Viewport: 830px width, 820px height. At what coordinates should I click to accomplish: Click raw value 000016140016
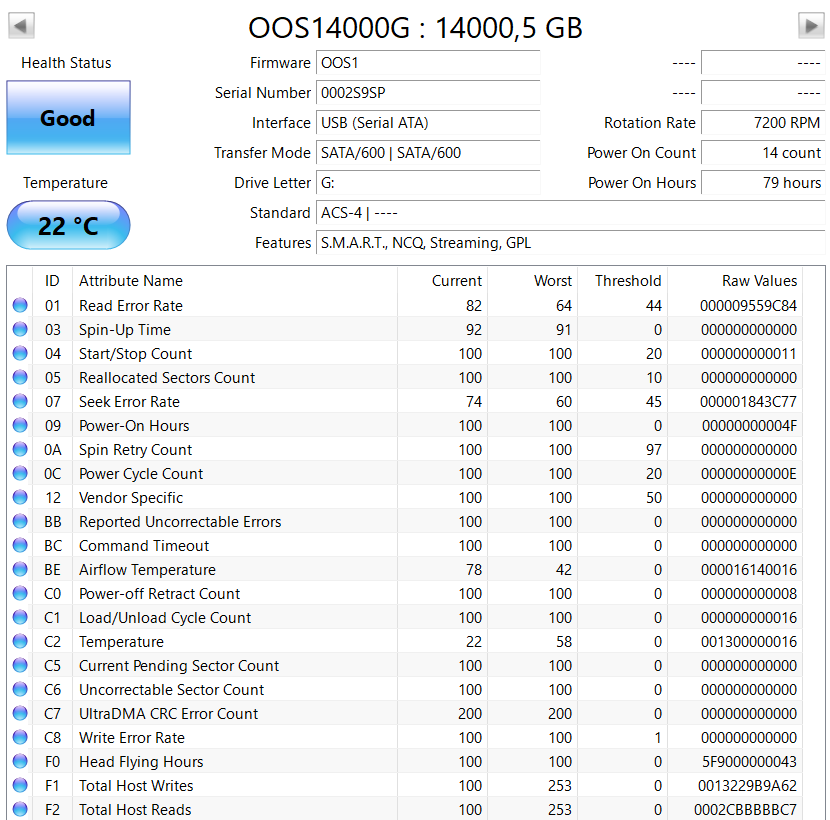coord(748,570)
